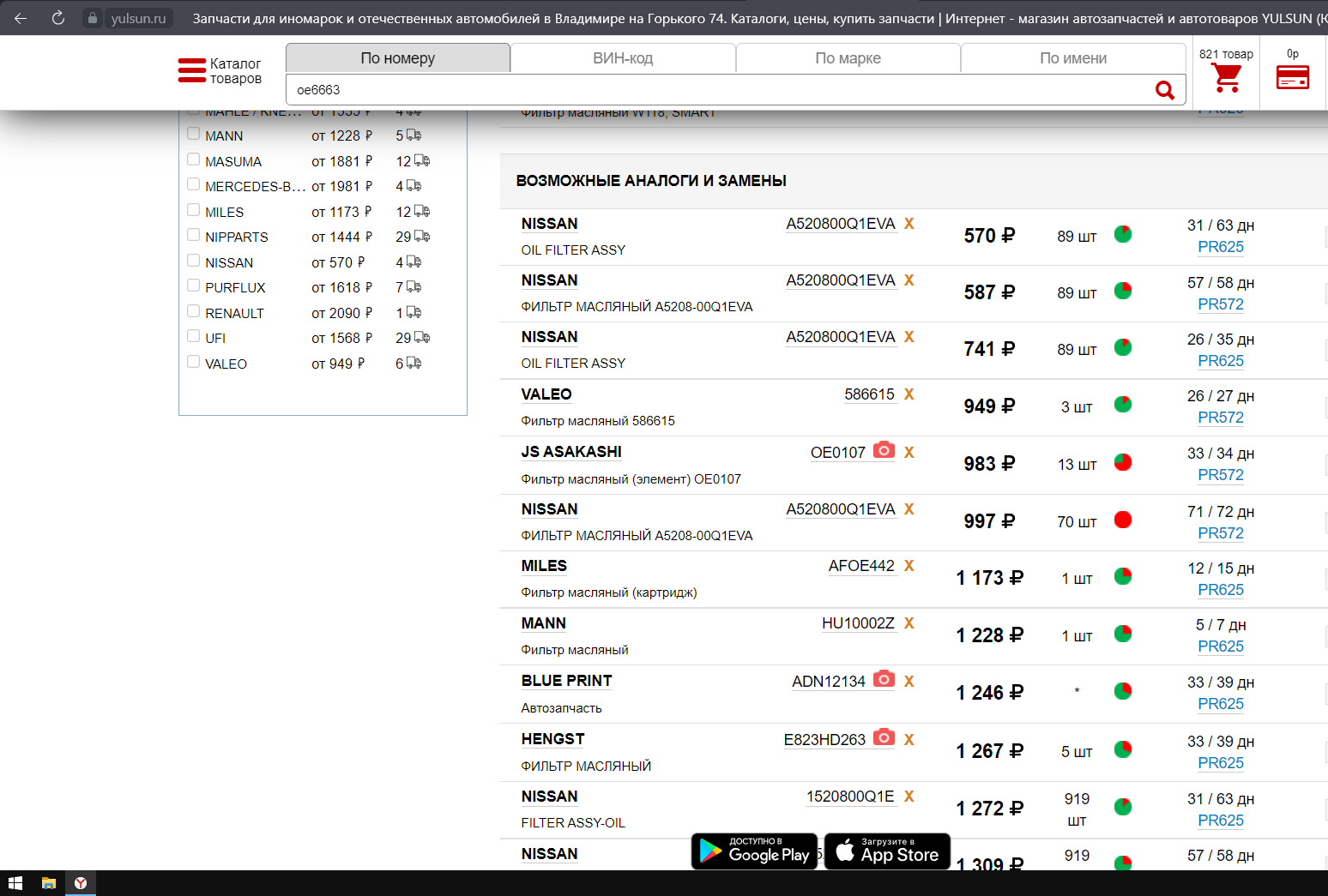
Task: Open the red payment card icon
Action: pyautogui.click(x=1292, y=78)
